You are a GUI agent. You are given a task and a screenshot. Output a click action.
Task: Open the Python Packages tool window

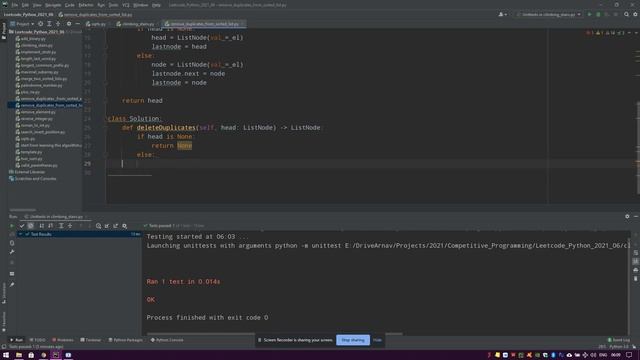pyautogui.click(x=126, y=340)
